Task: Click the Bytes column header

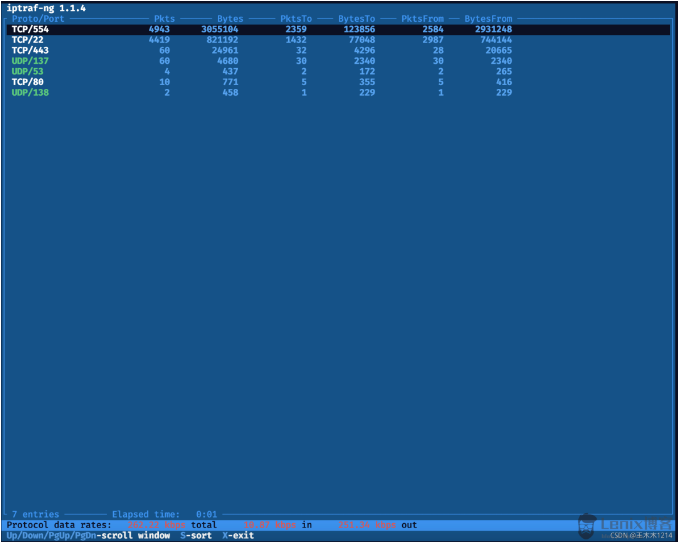Action: [230, 19]
